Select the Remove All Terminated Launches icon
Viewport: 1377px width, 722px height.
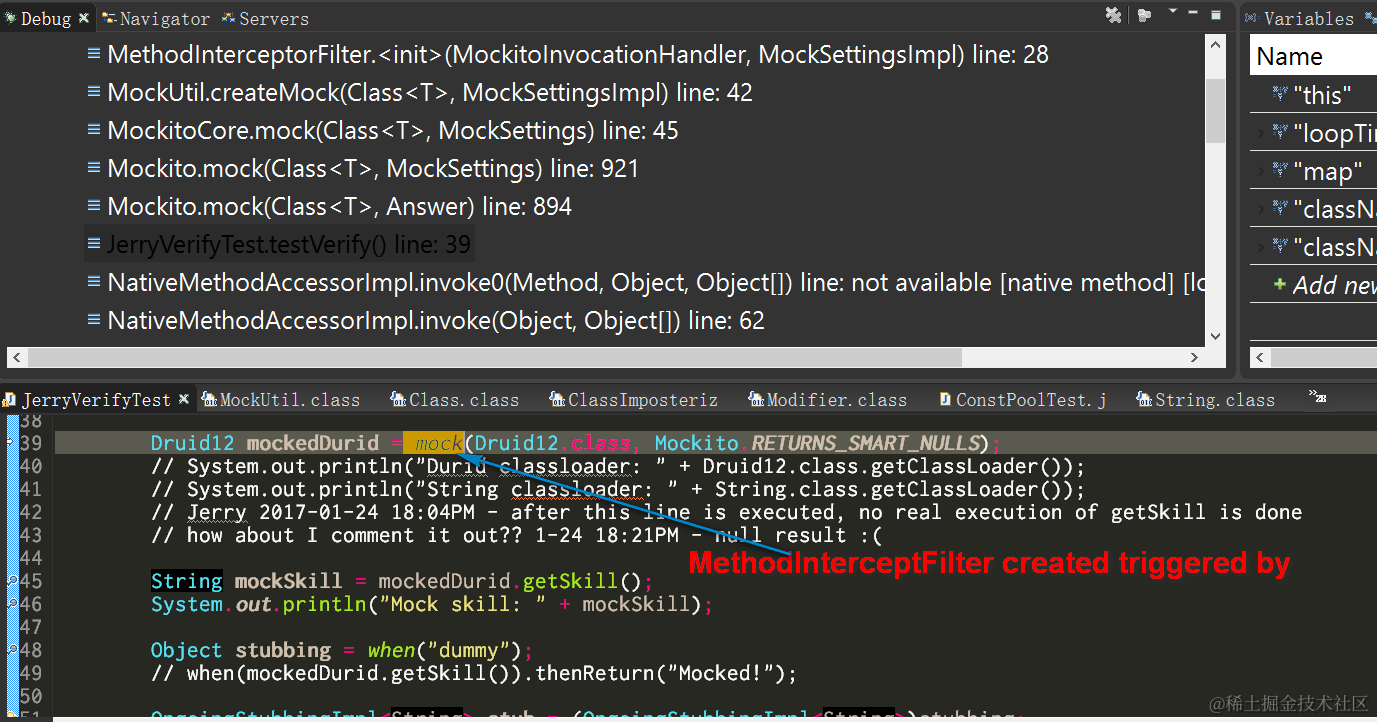point(1113,16)
